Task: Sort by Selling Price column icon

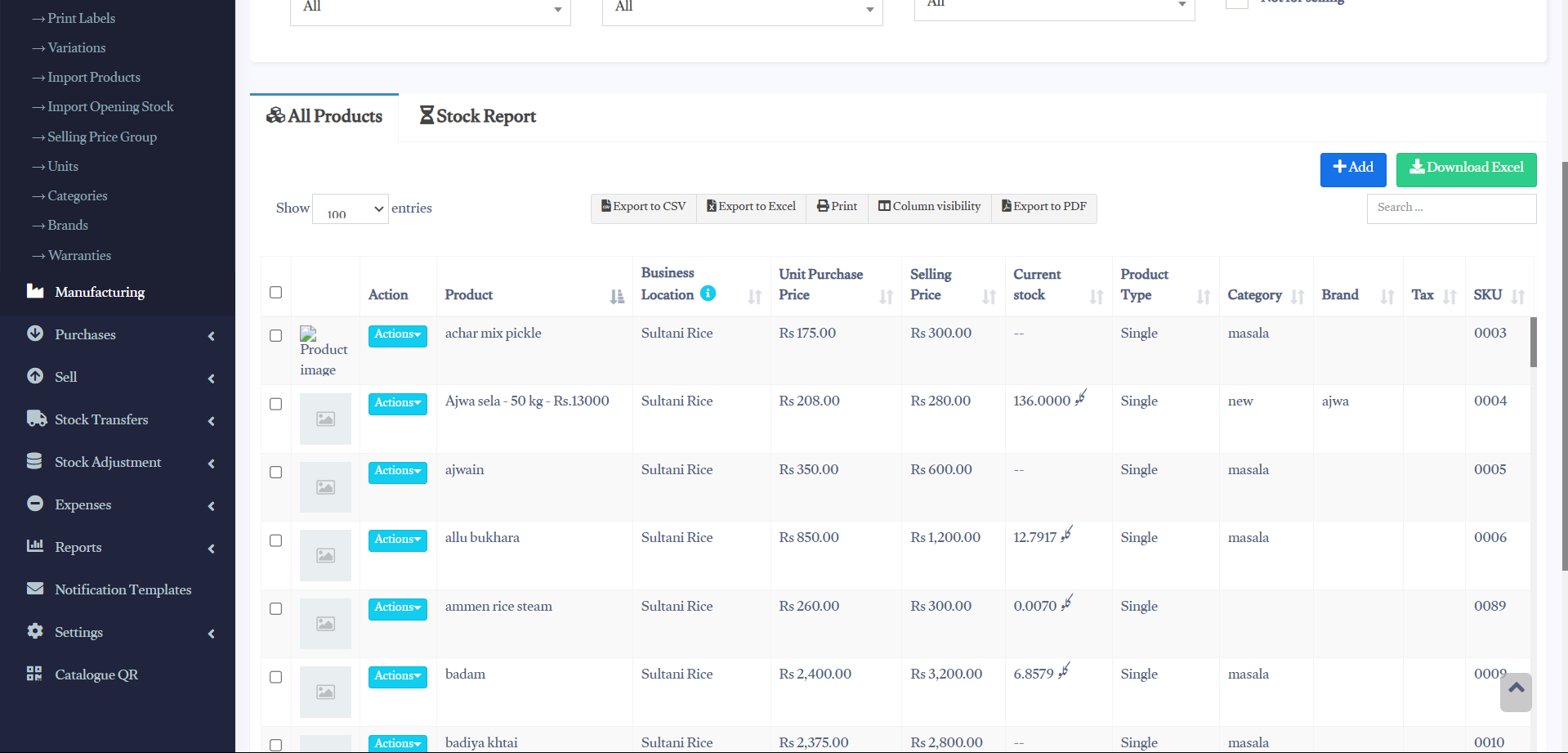Action: point(989,297)
